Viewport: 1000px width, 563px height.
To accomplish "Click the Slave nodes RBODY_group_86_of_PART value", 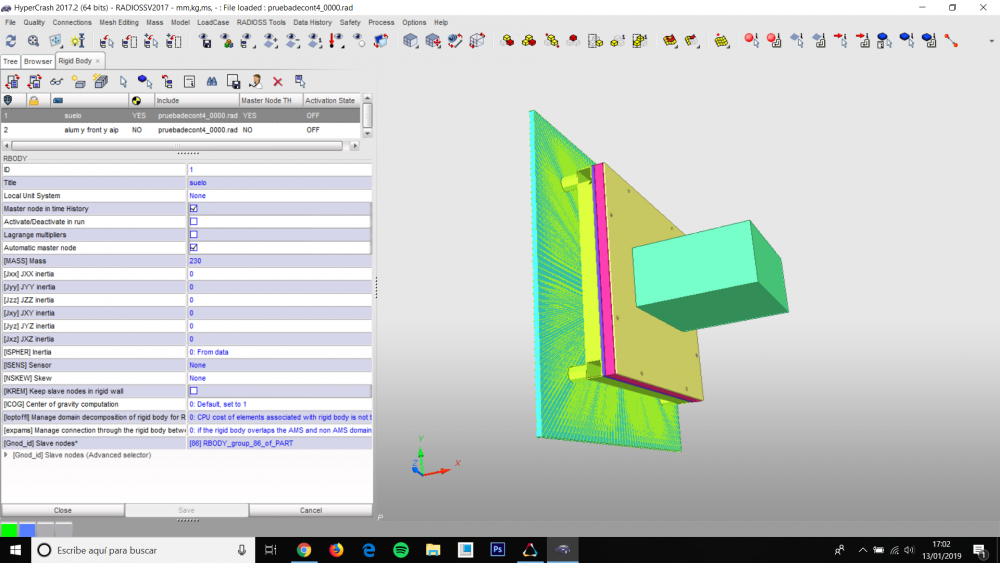I will (279, 443).
